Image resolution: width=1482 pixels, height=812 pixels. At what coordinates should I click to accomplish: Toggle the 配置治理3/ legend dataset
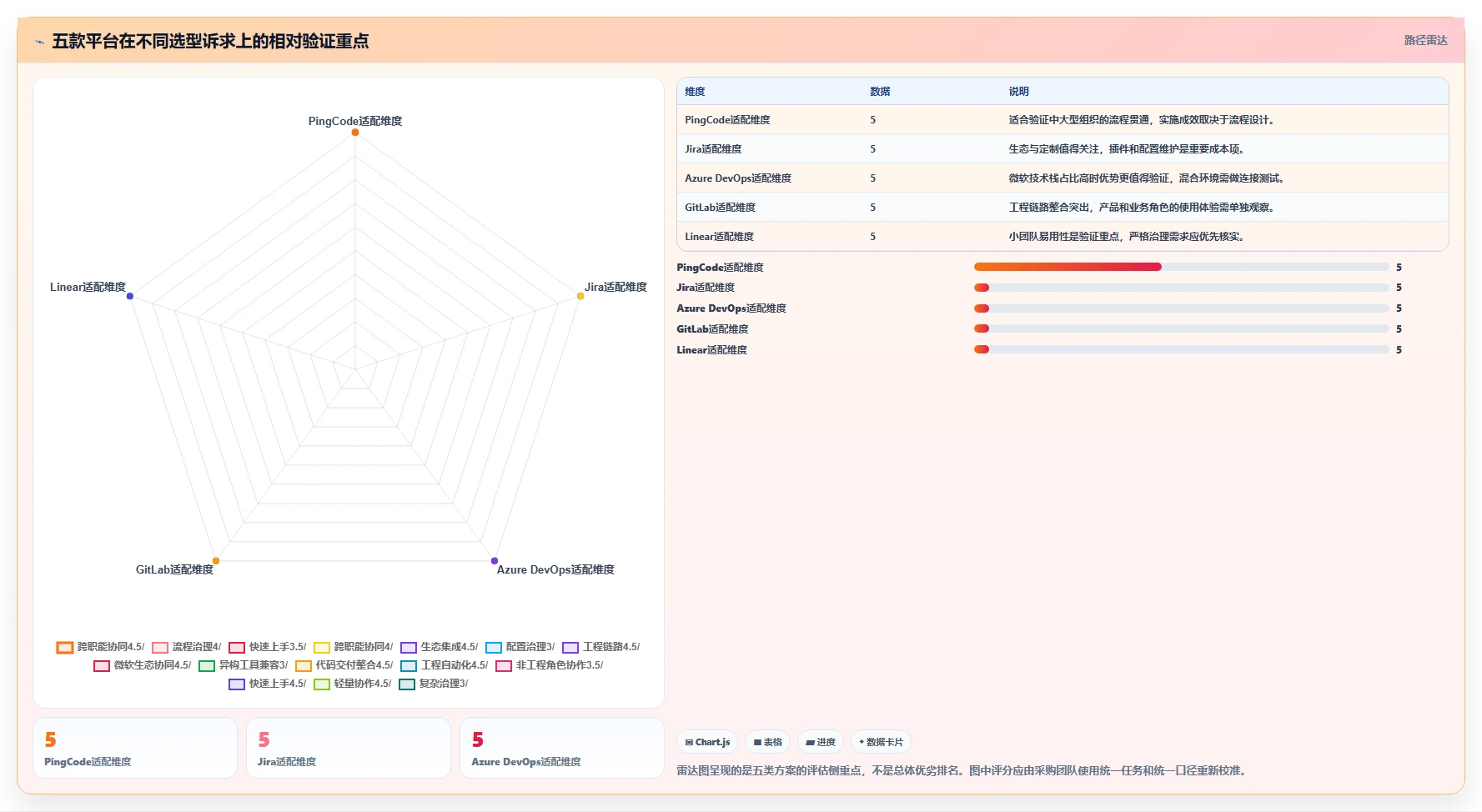point(520,647)
